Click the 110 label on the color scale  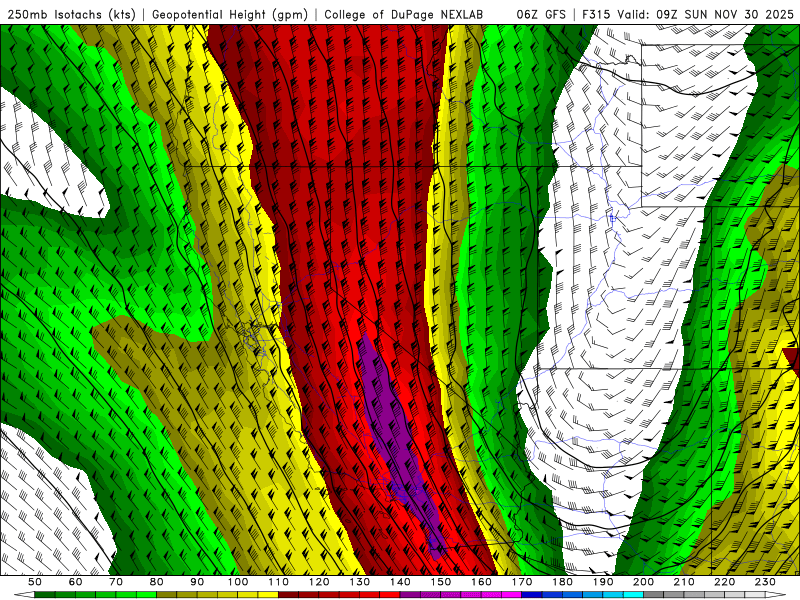coord(279,582)
